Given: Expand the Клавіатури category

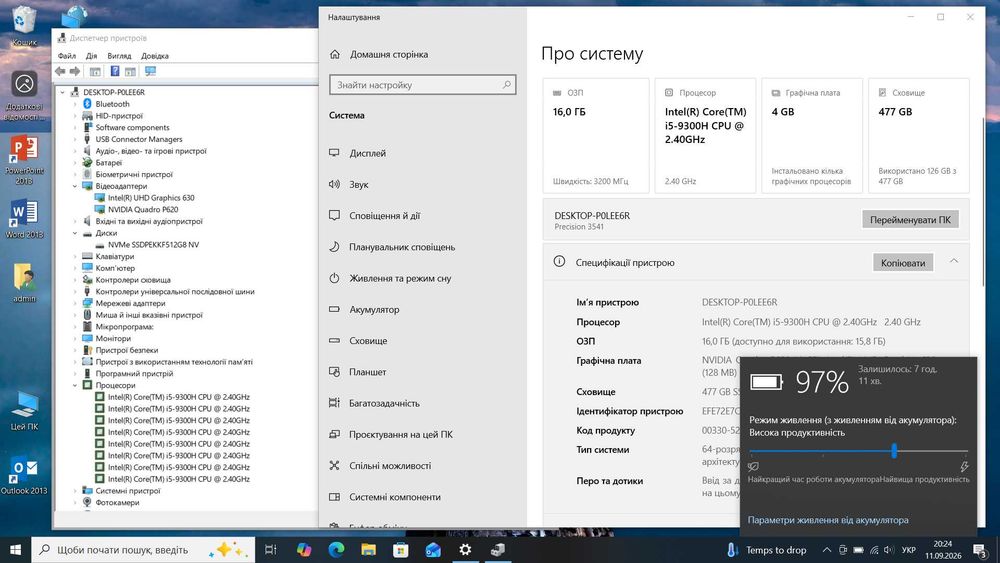Looking at the screenshot, I should coord(75,256).
